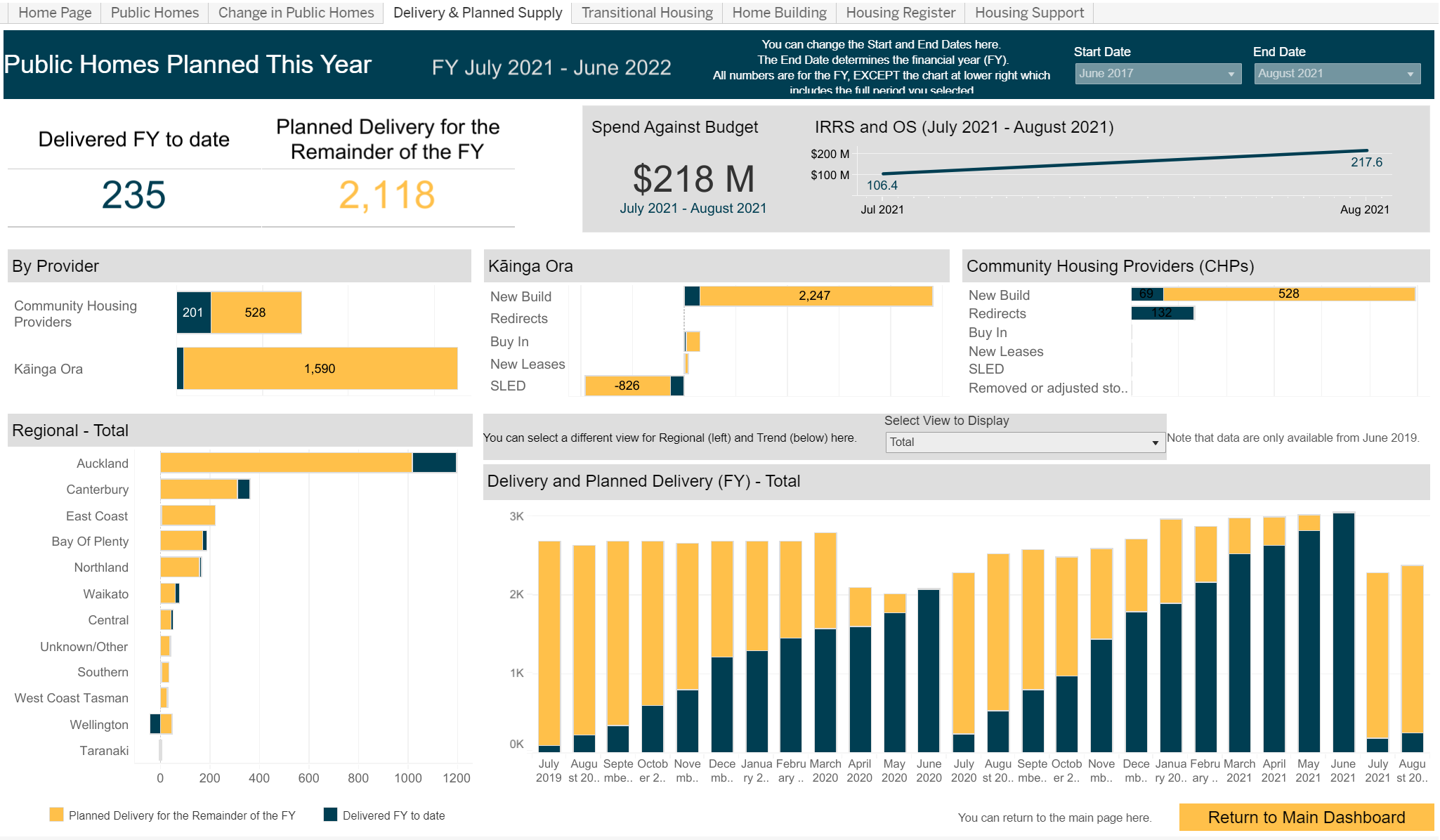Click the Housing Support menu tab
The image size is (1440, 840).
click(x=1030, y=13)
